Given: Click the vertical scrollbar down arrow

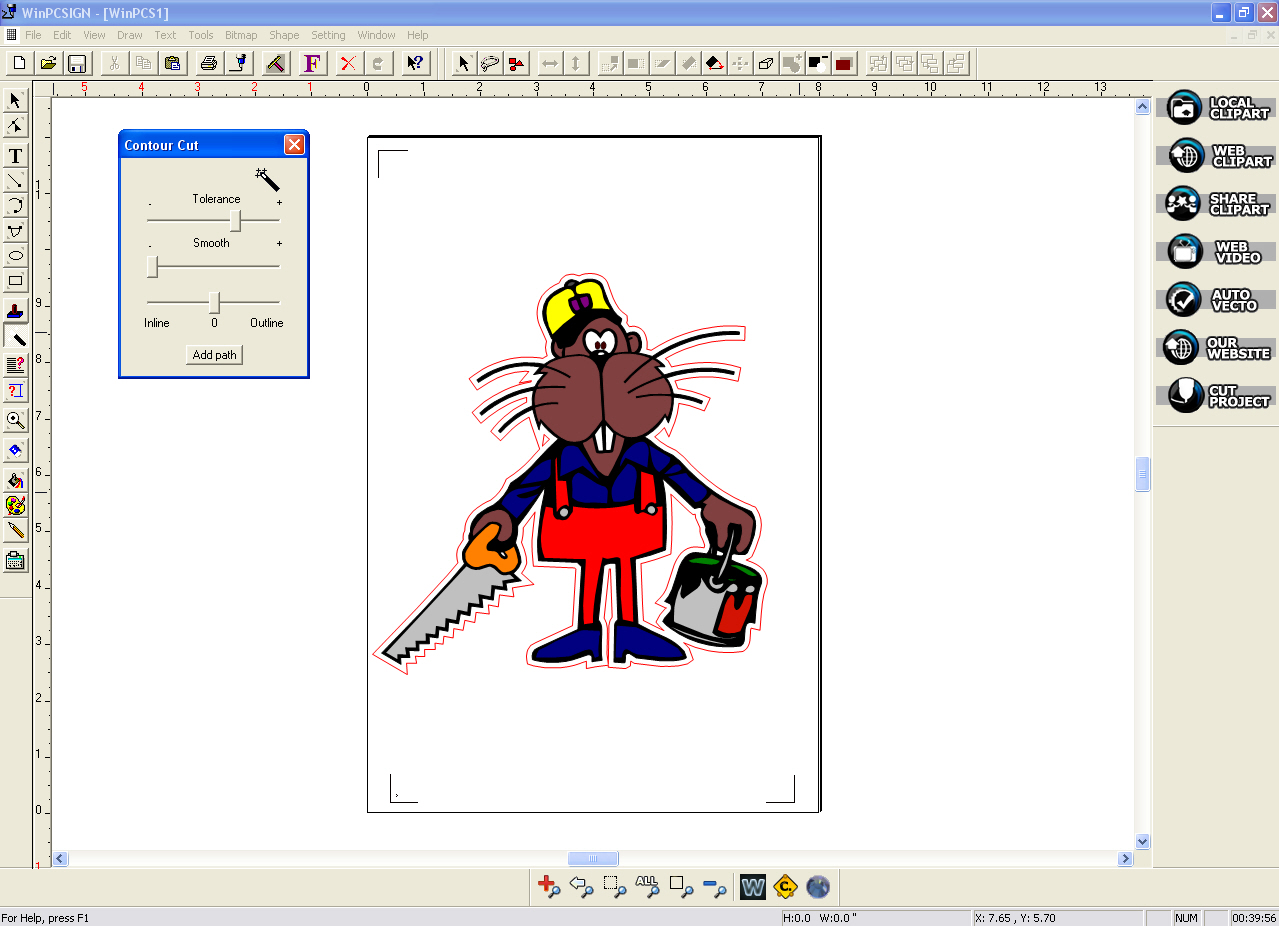Looking at the screenshot, I should (1143, 842).
